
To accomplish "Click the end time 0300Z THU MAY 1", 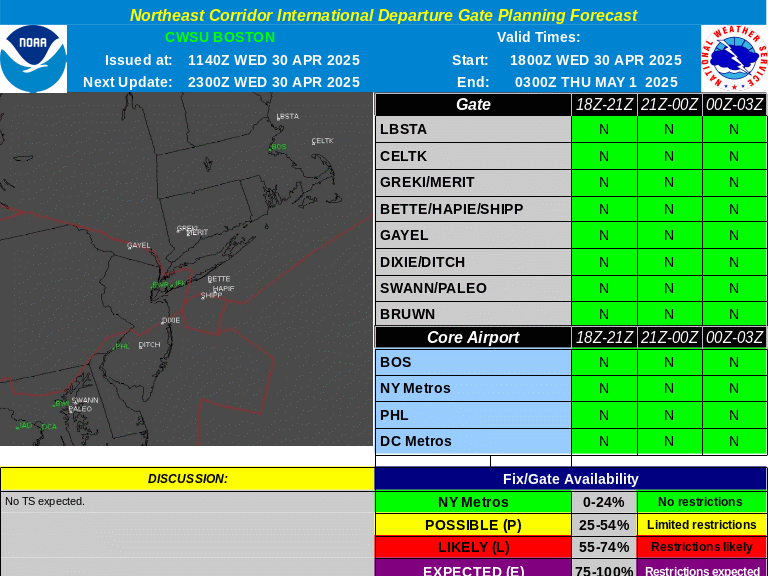I will [596, 82].
